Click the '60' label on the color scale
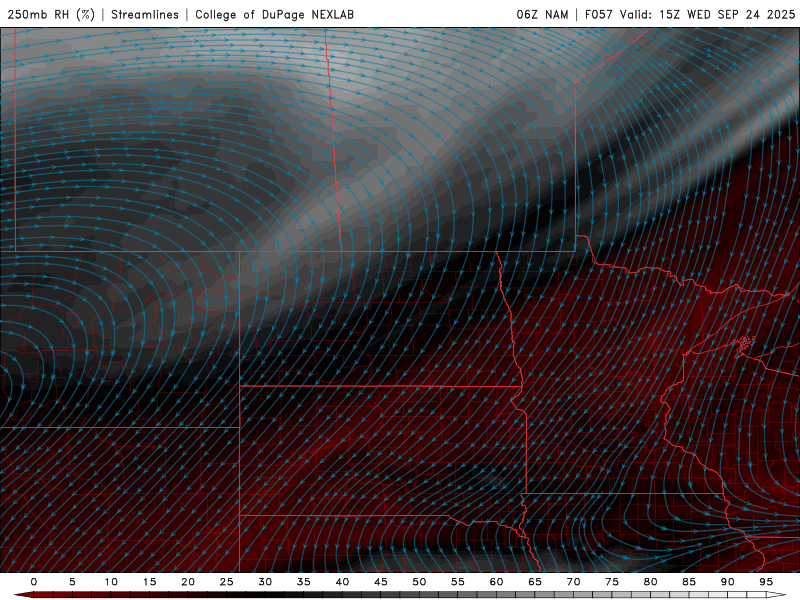The height and width of the screenshot is (600, 800). (x=496, y=582)
